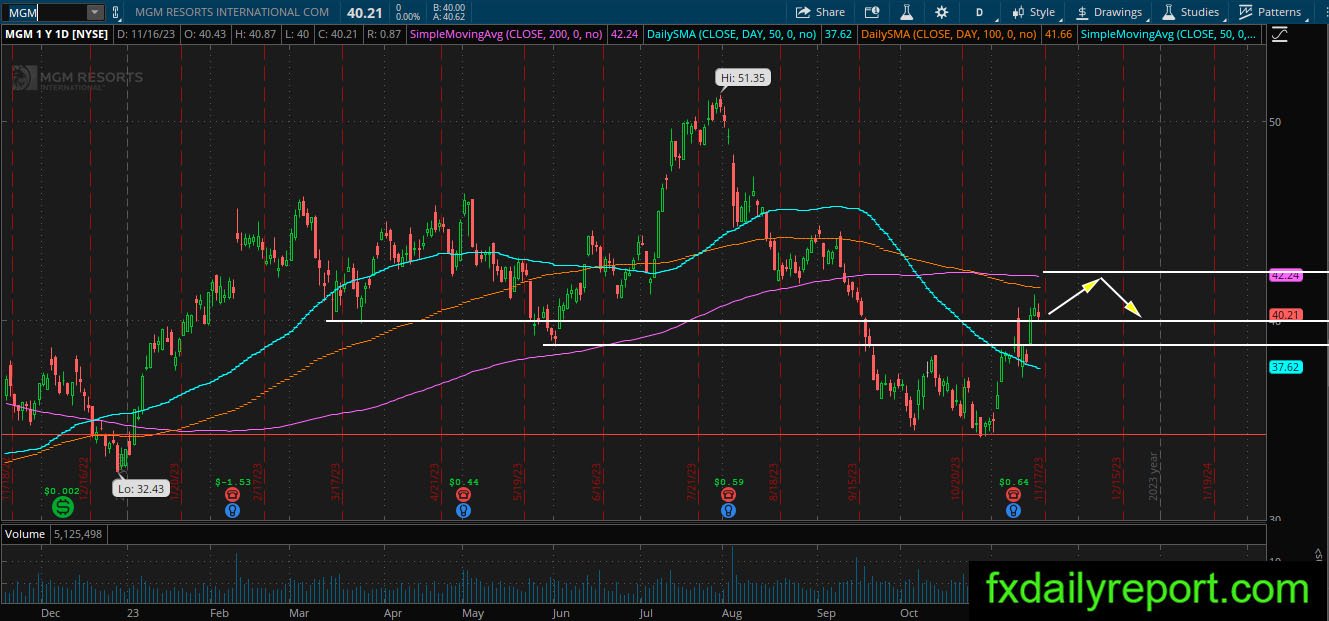Open the D timeframe aggregation selector

pyautogui.click(x=980, y=12)
